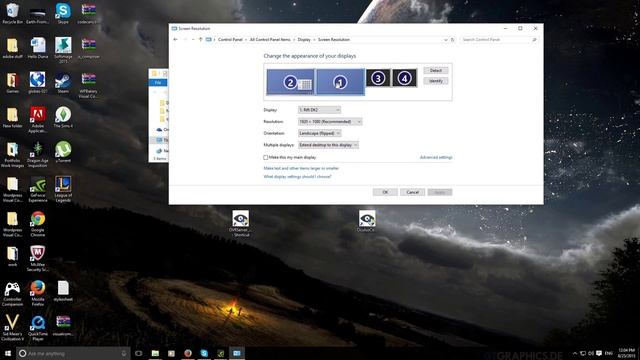Screen dimensions: 640x360
Task: Click the File tab in Explorer window
Action: pyautogui.click(x=158, y=82)
